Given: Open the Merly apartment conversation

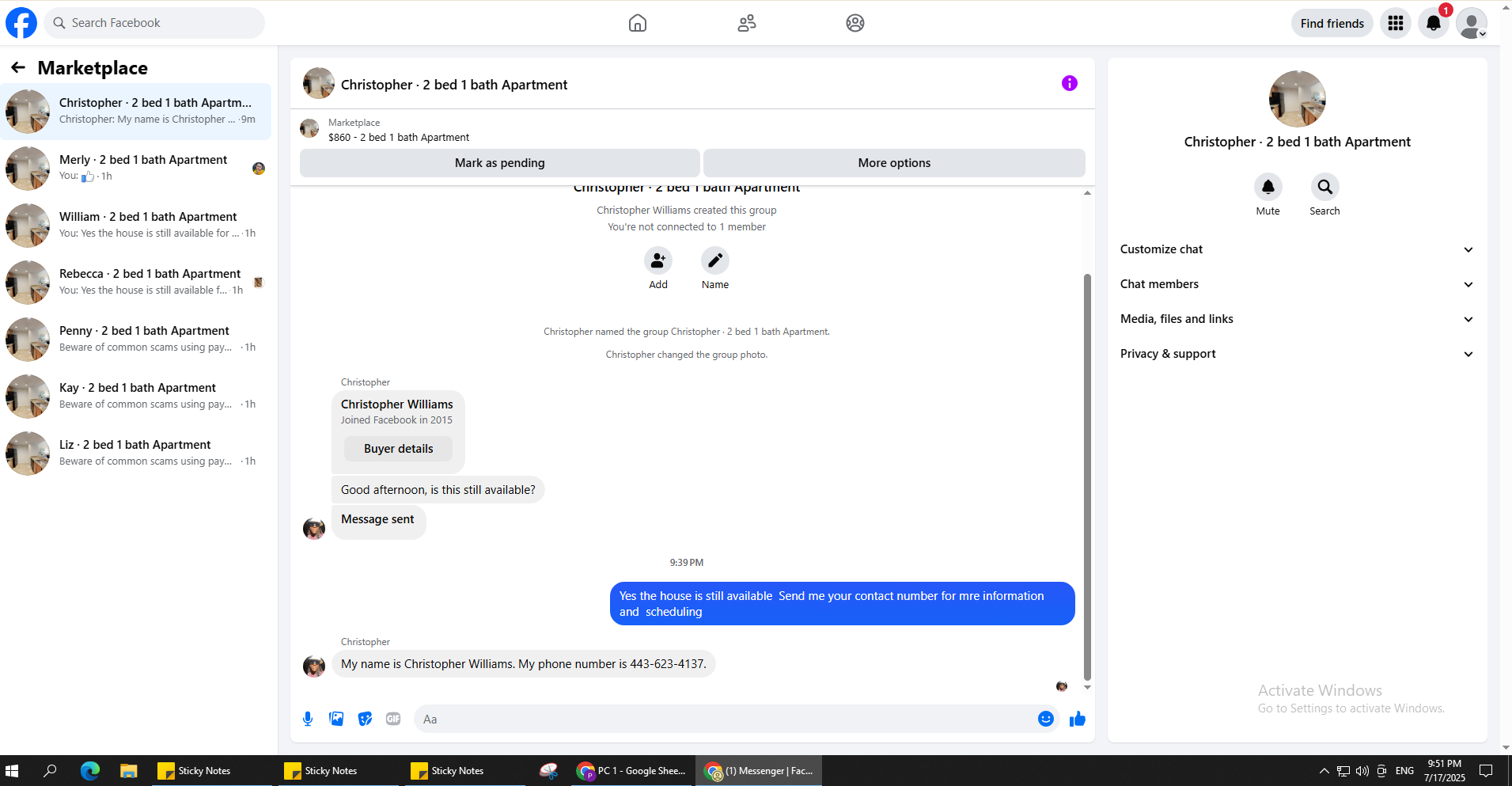Looking at the screenshot, I should [136, 169].
